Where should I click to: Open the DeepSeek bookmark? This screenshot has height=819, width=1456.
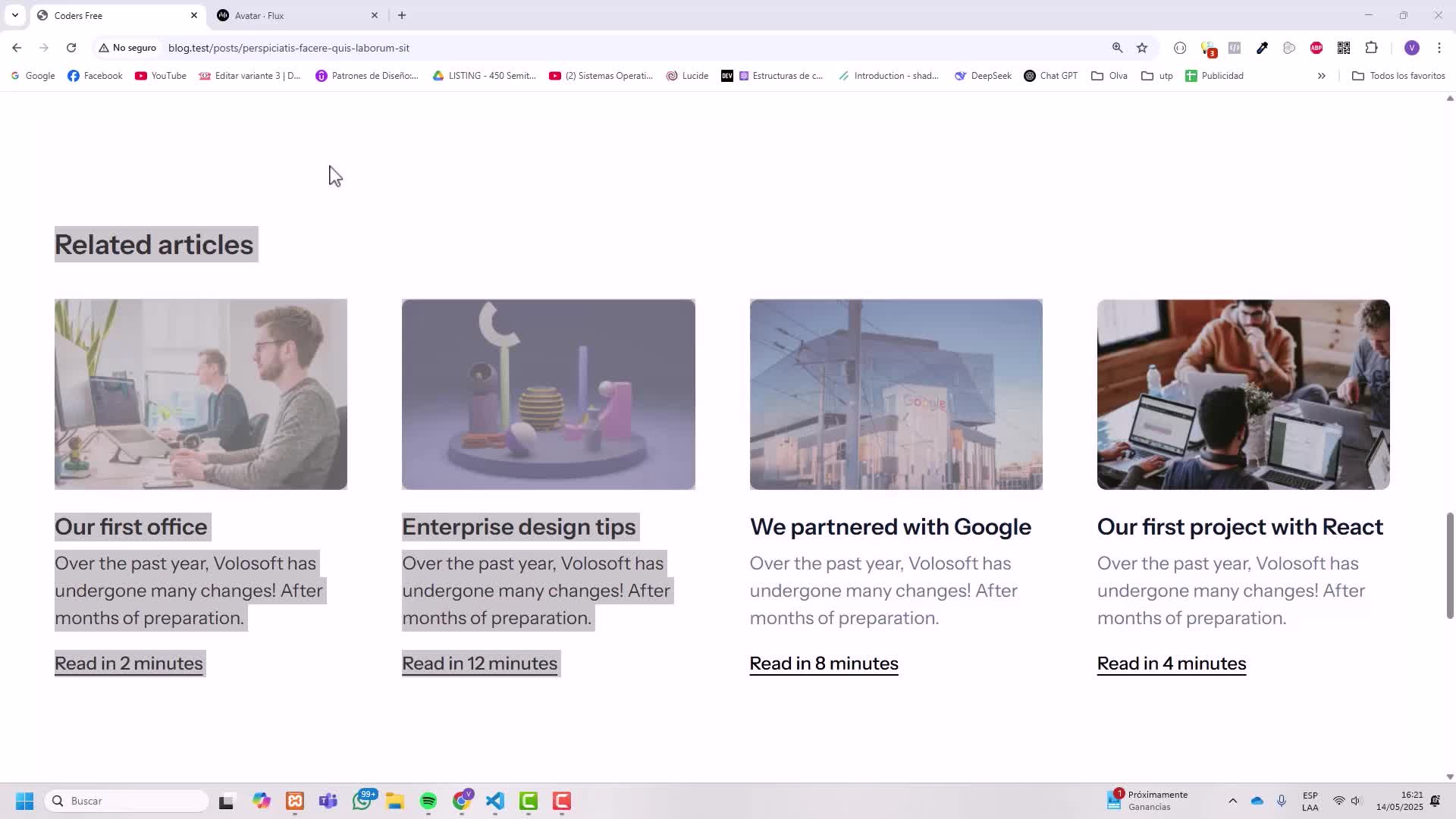point(983,76)
